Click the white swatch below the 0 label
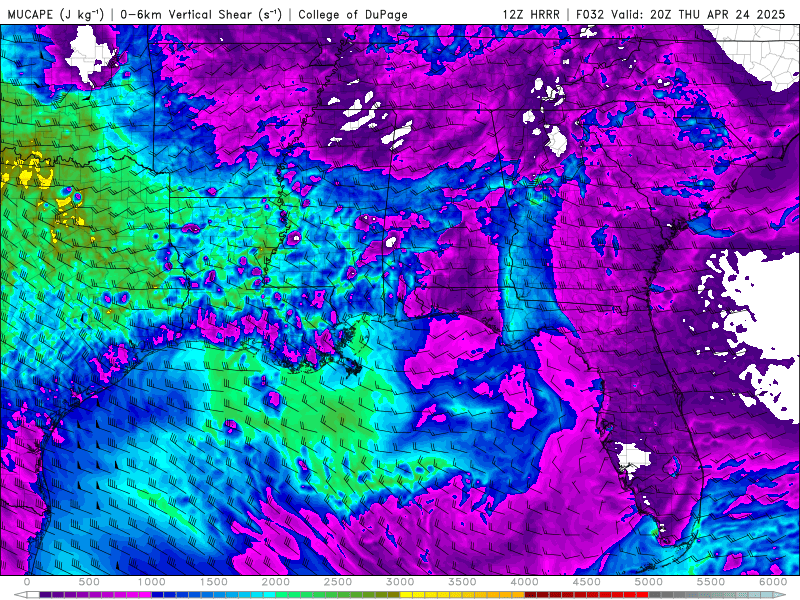800x600 pixels. pos(33,595)
